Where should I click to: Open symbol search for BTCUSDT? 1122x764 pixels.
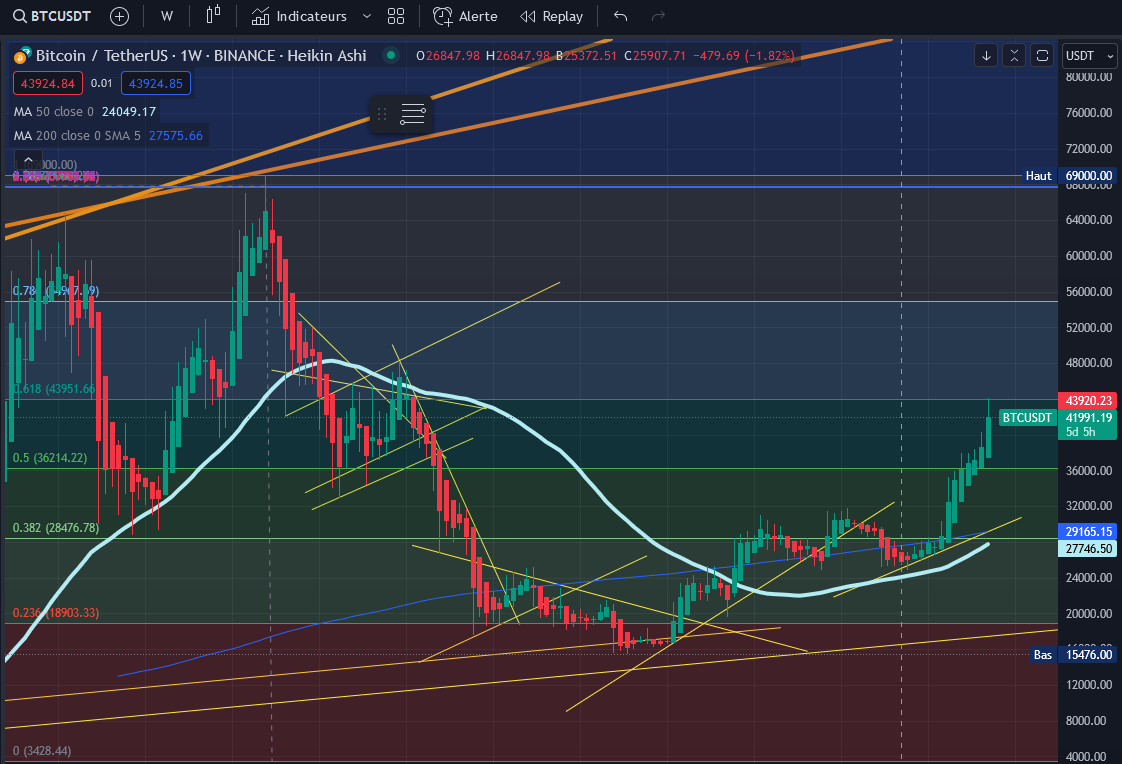click(x=52, y=16)
